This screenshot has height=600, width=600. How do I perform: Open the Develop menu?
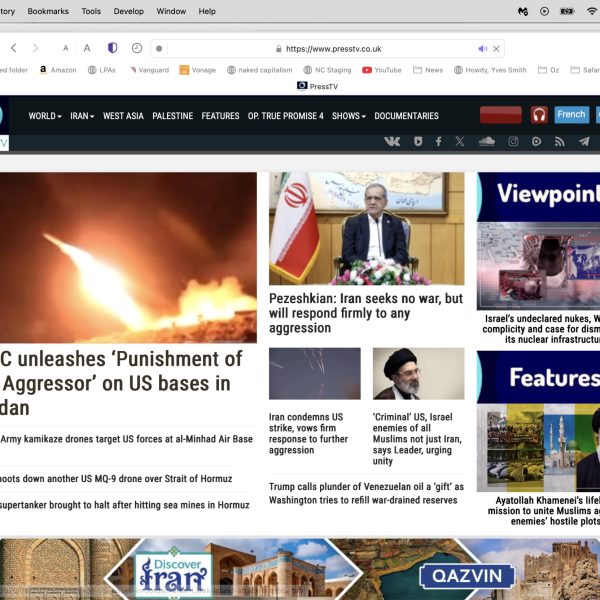pos(129,11)
